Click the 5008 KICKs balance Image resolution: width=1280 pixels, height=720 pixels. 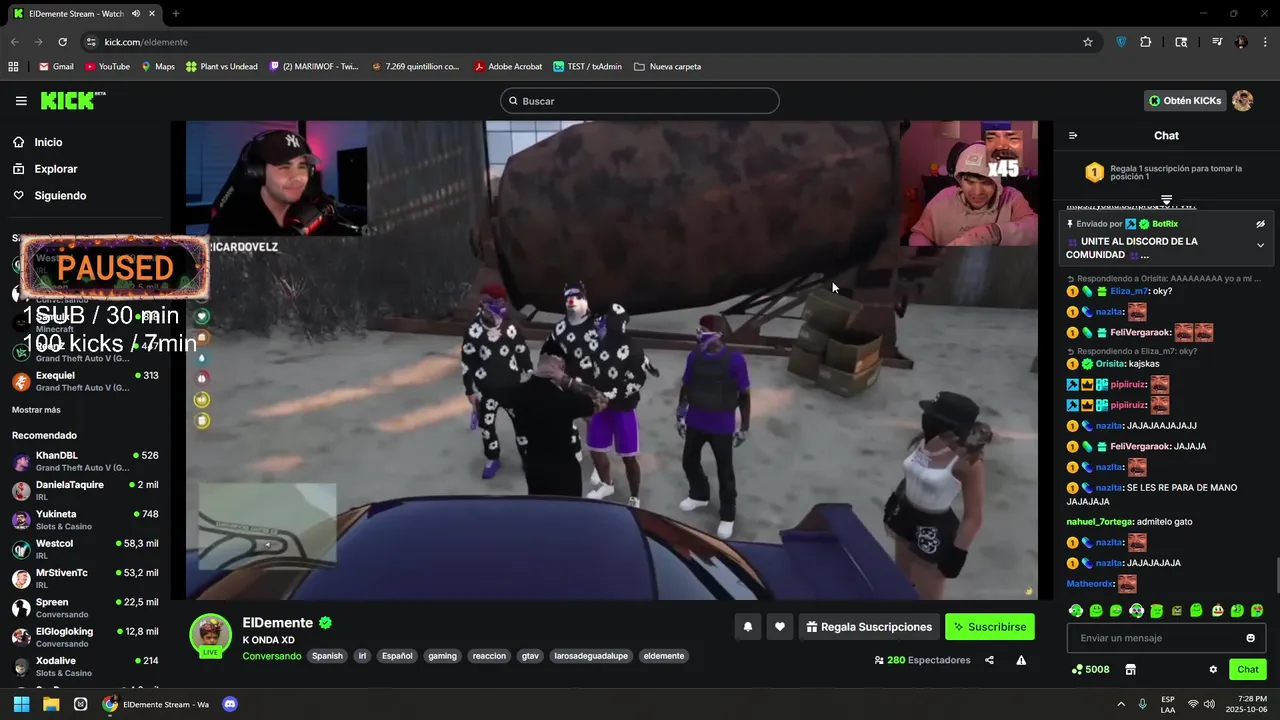point(1090,669)
